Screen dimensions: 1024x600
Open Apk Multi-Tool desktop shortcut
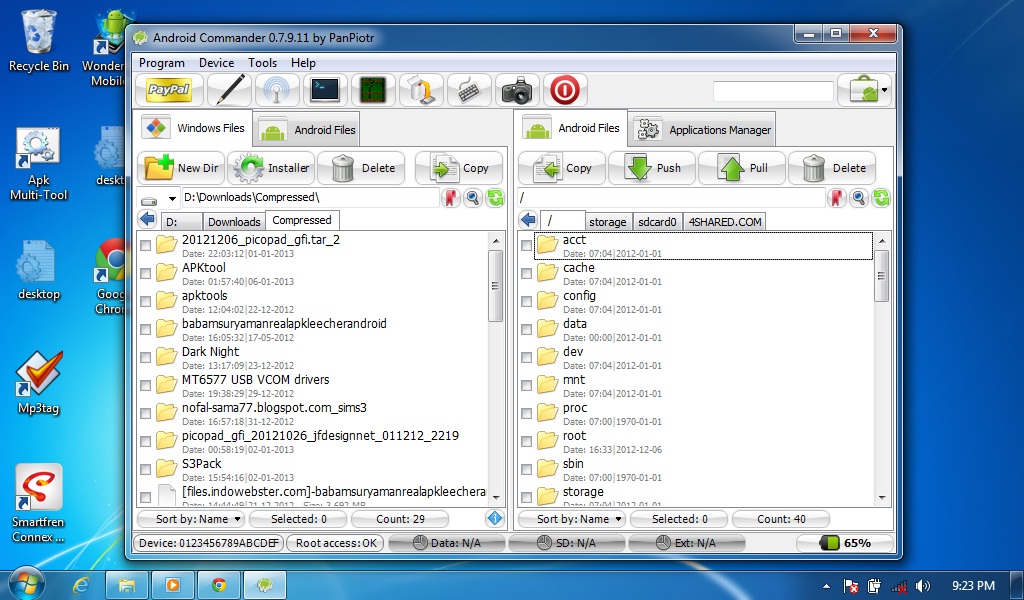(39, 165)
